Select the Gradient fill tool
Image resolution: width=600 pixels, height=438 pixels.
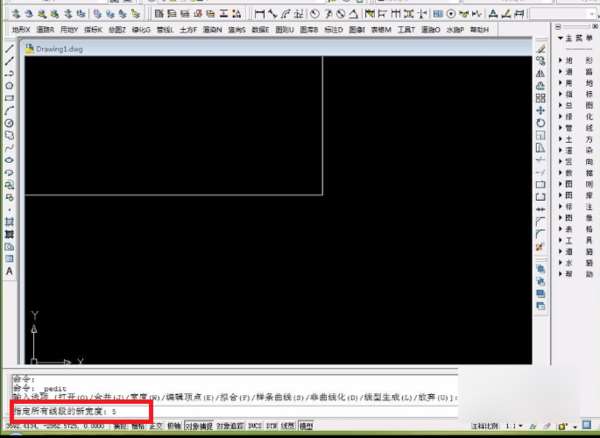point(9,234)
